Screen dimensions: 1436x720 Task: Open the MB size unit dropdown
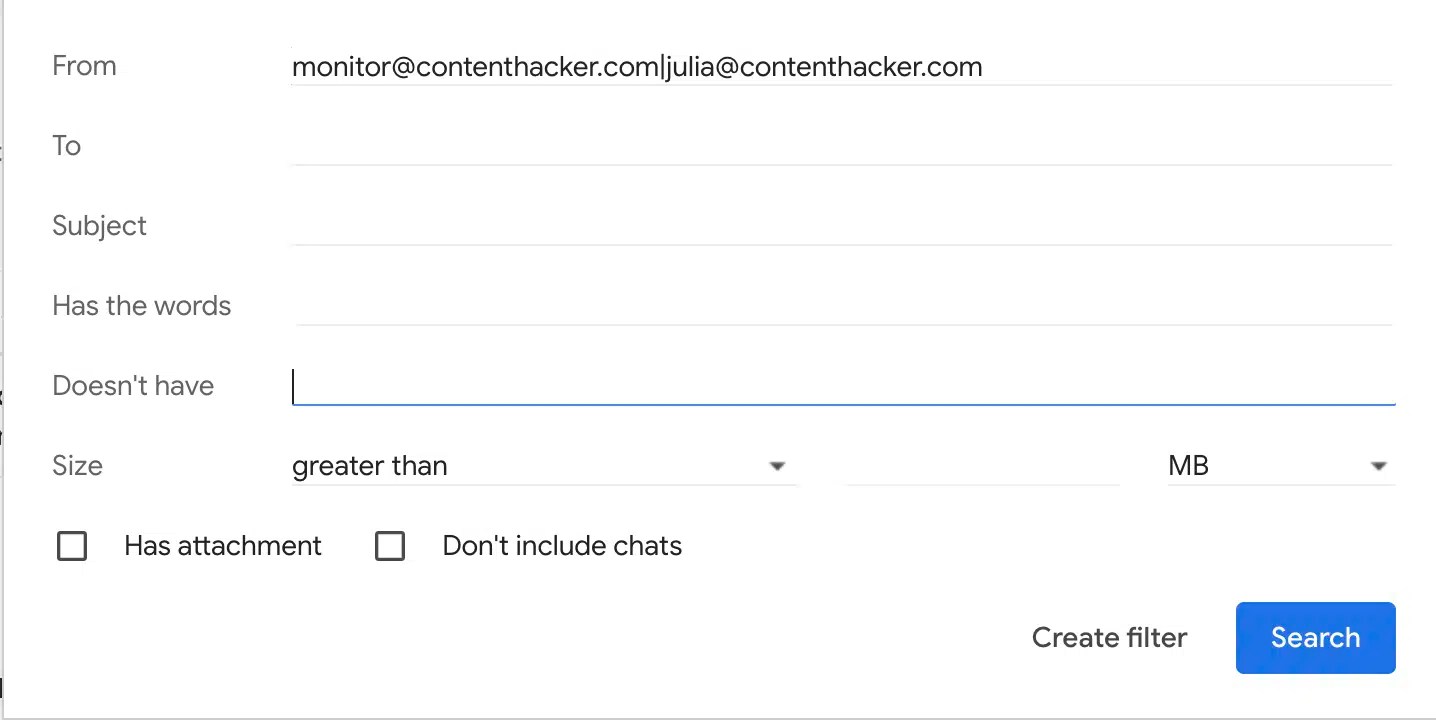[x=1280, y=466]
